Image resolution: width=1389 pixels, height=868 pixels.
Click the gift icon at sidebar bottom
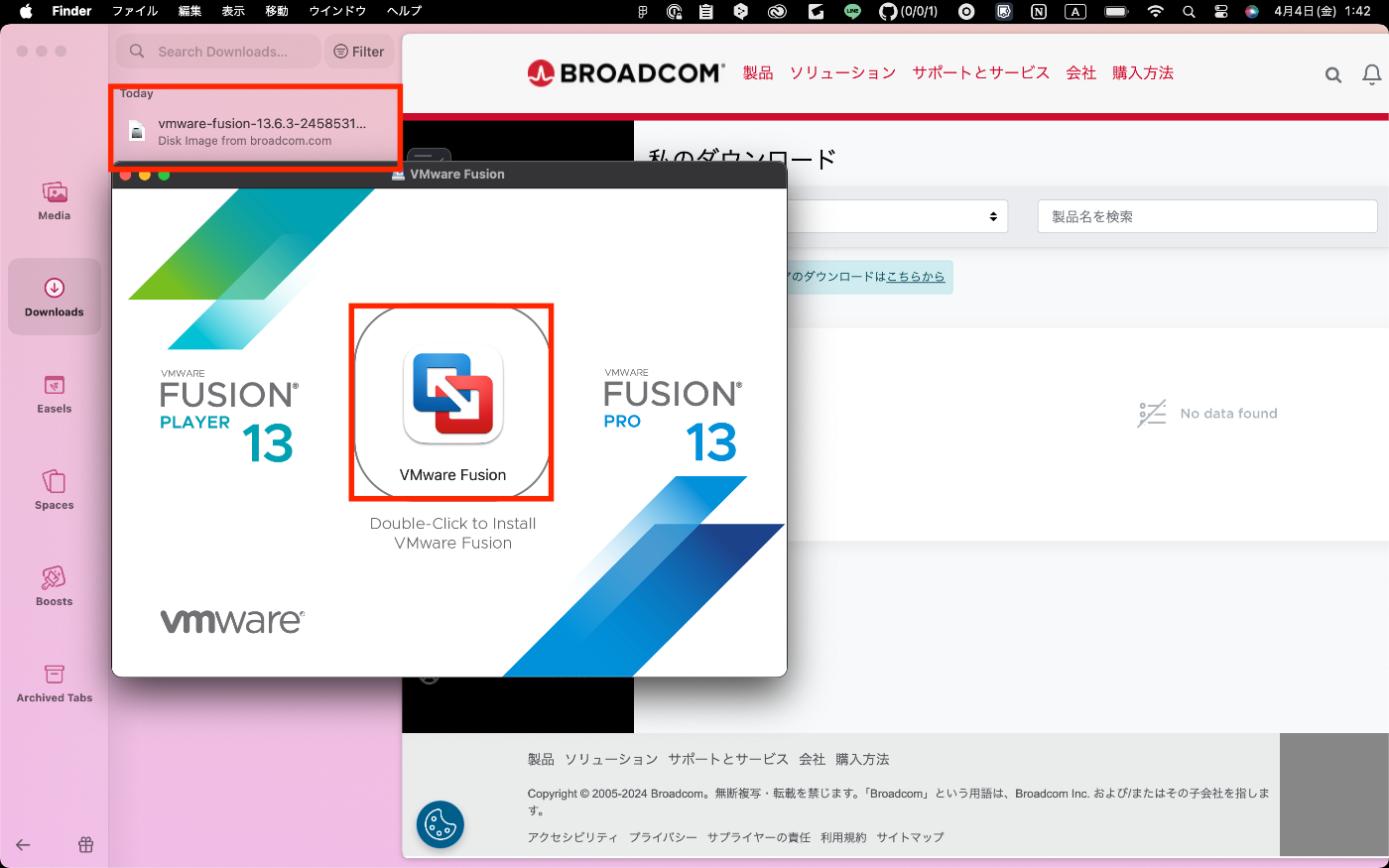(x=86, y=845)
